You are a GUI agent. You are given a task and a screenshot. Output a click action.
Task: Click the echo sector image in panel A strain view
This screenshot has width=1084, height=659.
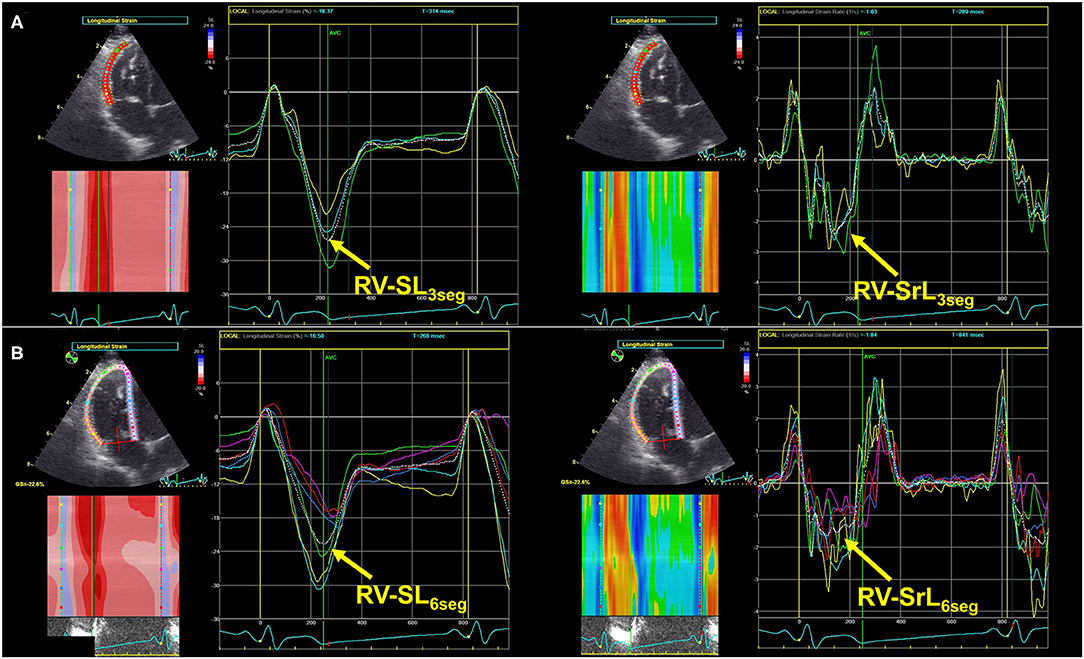pyautogui.click(x=121, y=95)
